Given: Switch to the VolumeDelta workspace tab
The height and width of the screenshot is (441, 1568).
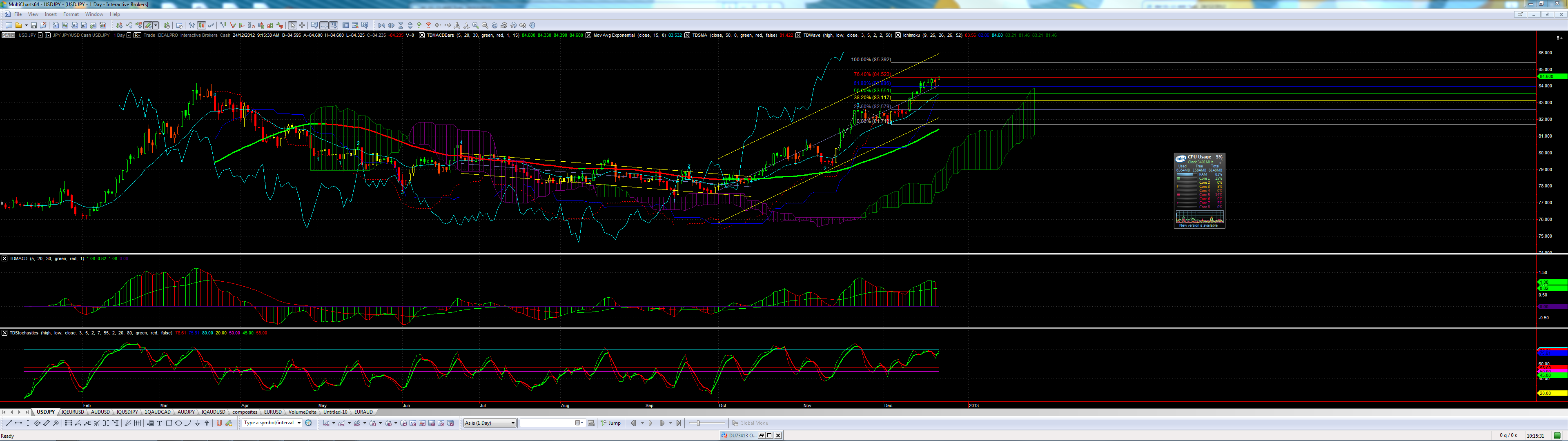Looking at the screenshot, I should tap(303, 412).
